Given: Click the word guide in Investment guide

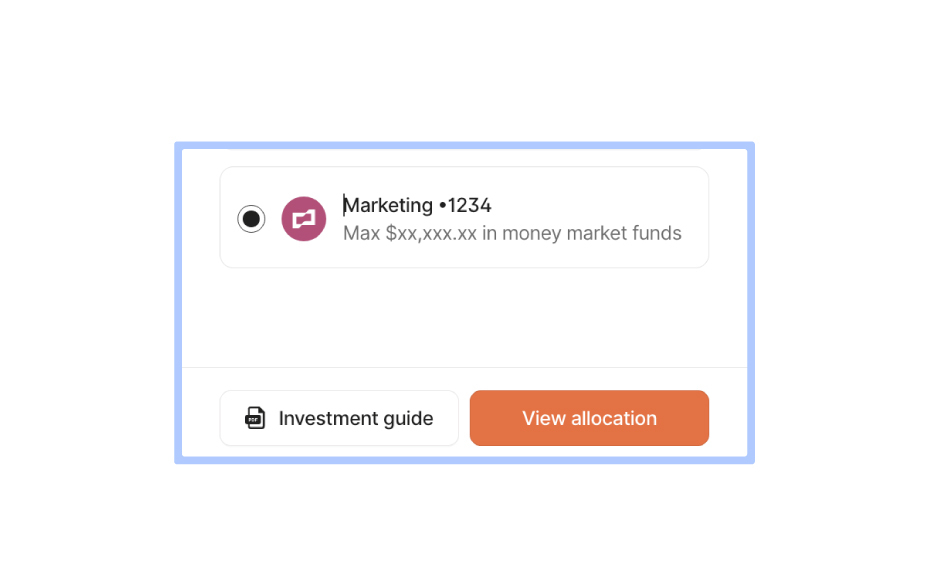Looking at the screenshot, I should tap(408, 419).
